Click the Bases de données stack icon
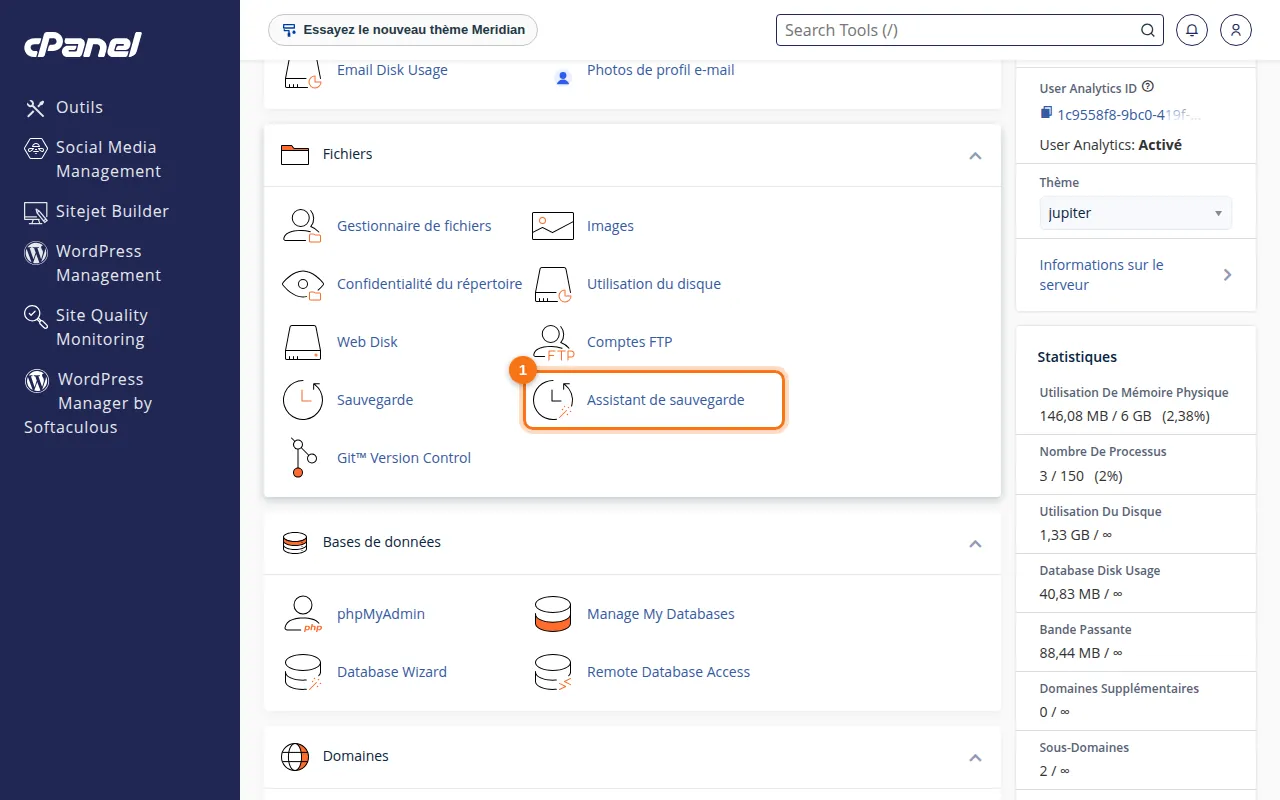This screenshot has height=800, width=1280. coord(295,543)
